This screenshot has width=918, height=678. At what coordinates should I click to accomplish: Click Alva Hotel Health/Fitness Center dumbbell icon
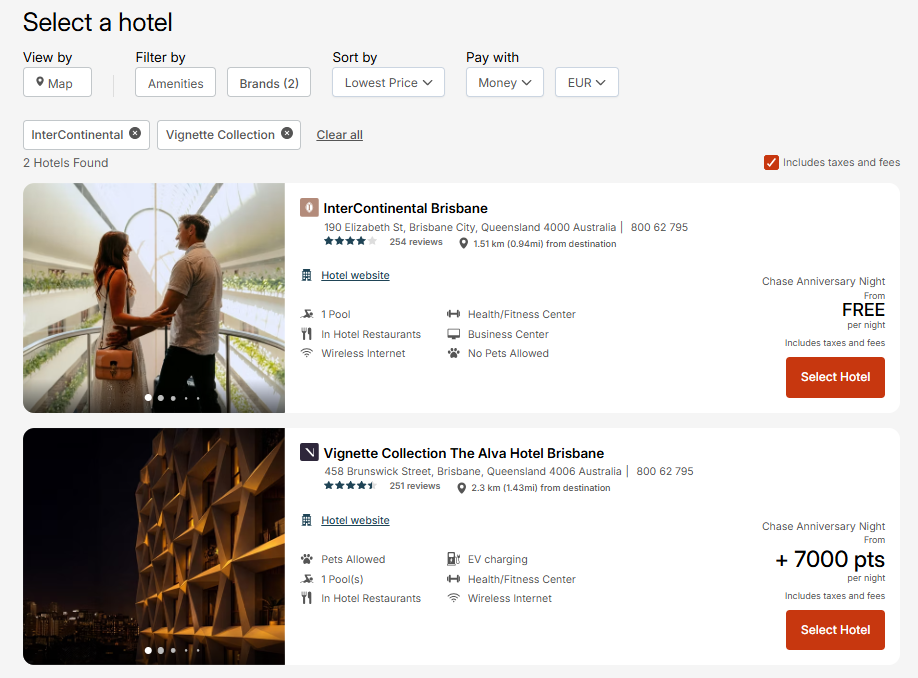(x=453, y=579)
